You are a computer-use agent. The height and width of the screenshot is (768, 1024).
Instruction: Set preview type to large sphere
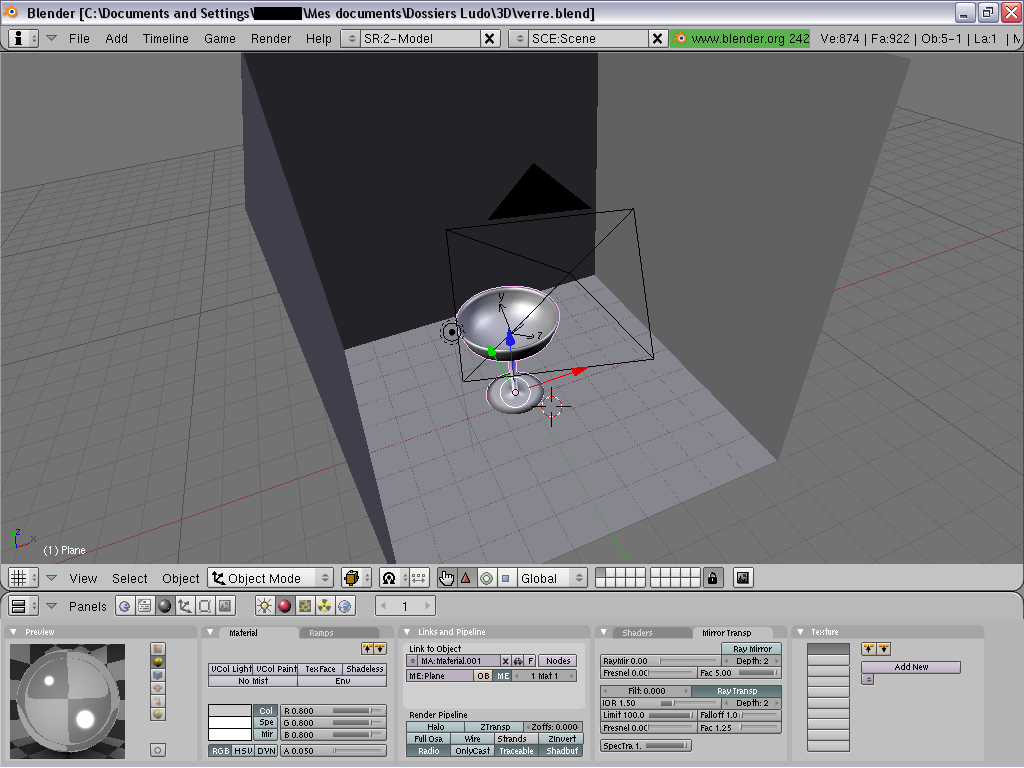tap(157, 714)
